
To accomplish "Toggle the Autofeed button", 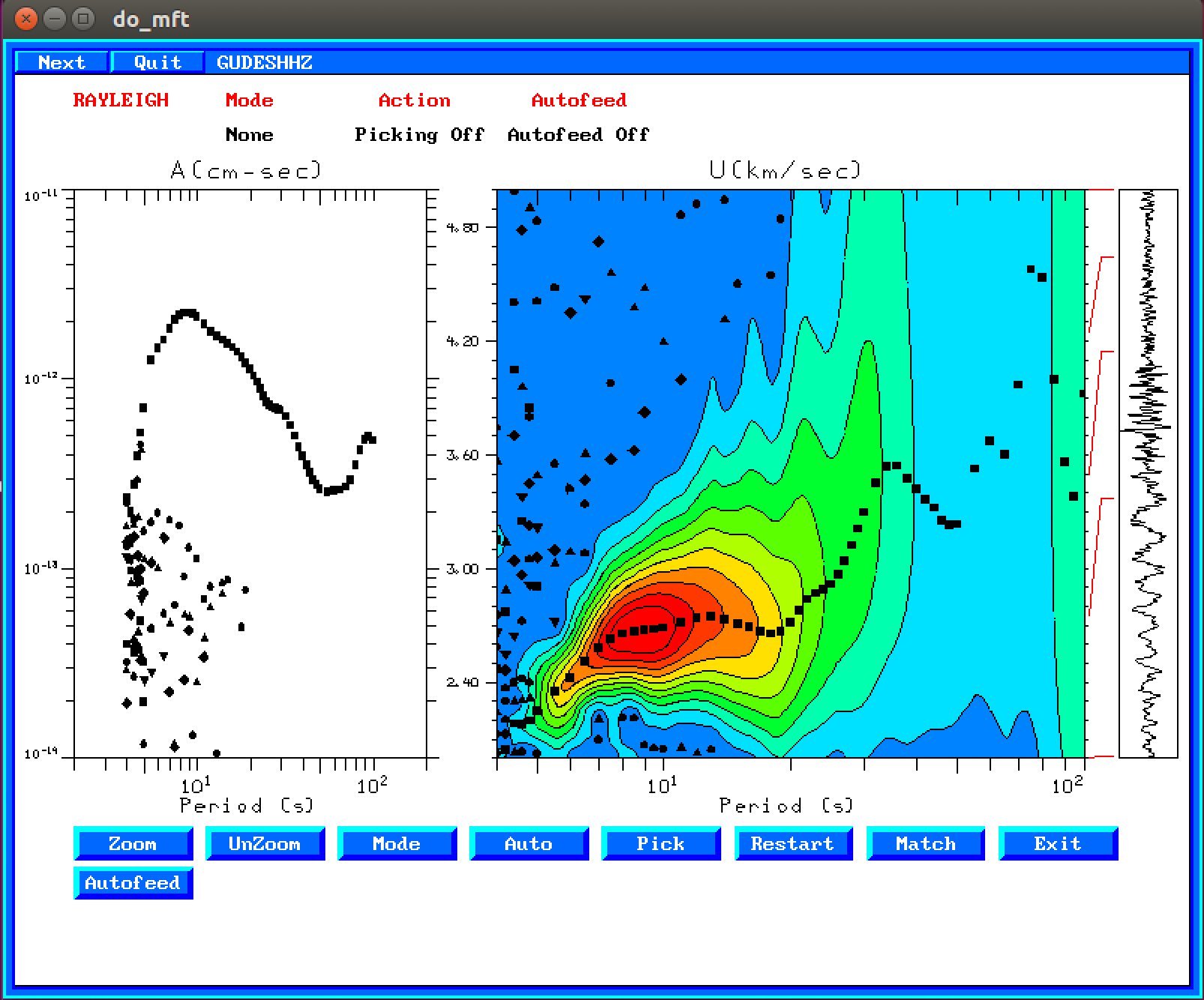I will pos(133,882).
